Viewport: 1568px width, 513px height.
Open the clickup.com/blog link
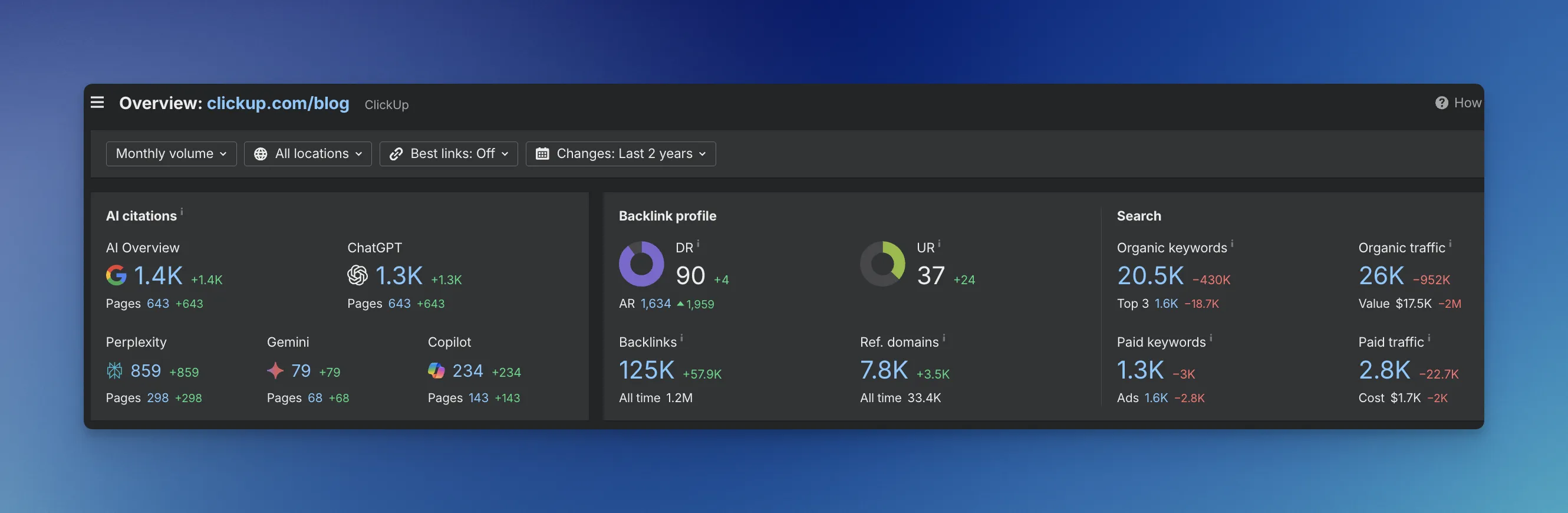[278, 103]
